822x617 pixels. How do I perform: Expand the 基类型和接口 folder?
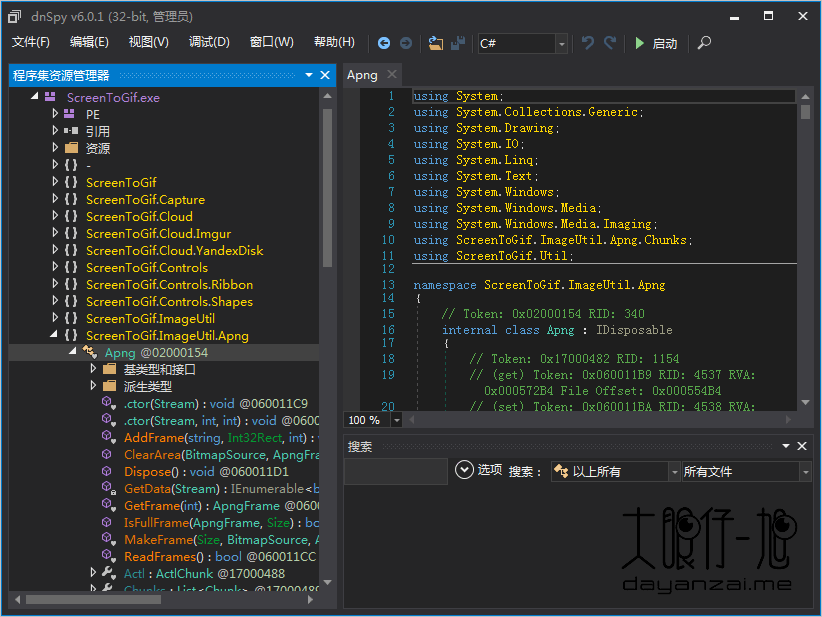click(x=93, y=369)
